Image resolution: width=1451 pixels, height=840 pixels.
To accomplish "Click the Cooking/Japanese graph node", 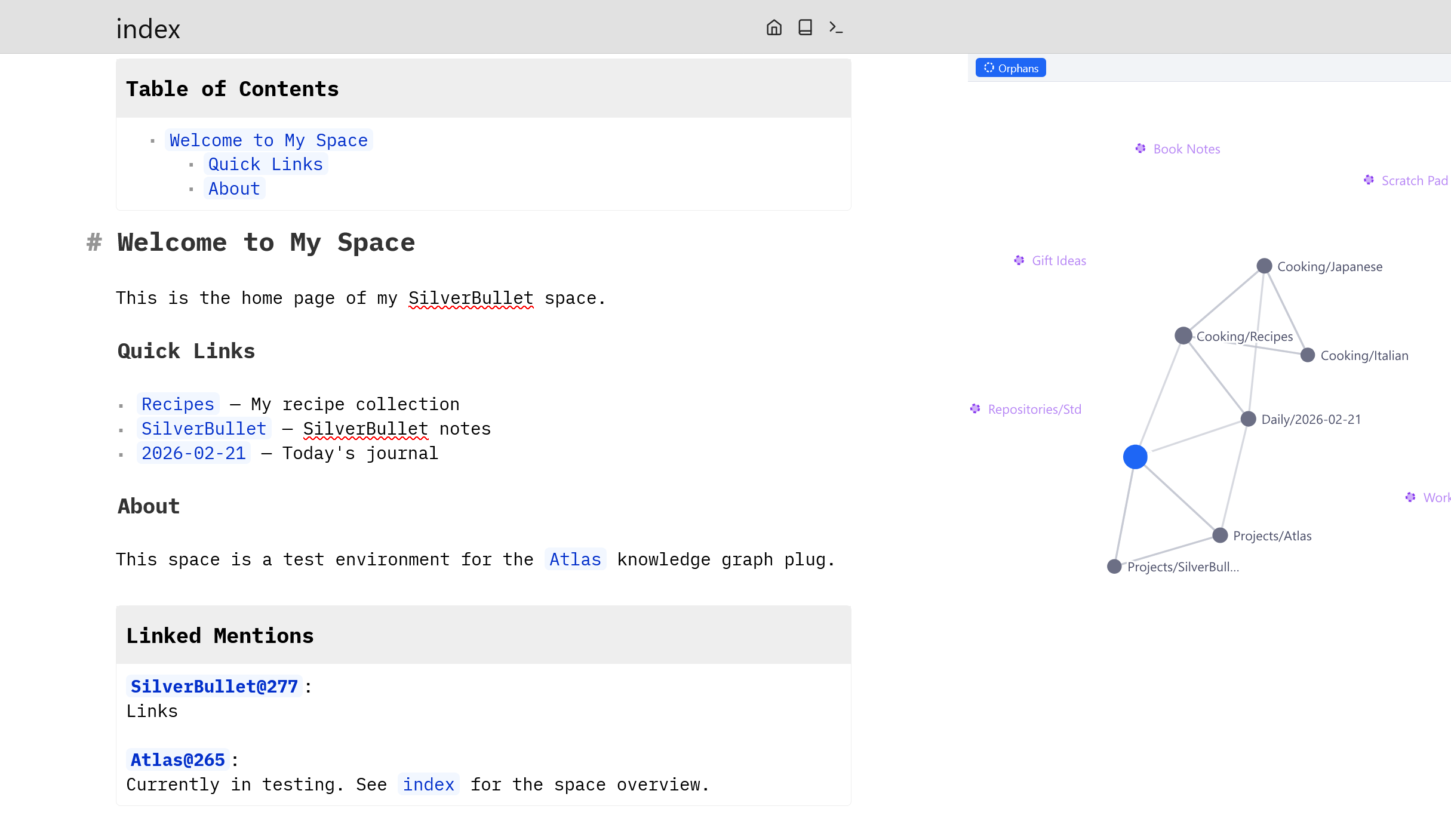I will 1264,266.
